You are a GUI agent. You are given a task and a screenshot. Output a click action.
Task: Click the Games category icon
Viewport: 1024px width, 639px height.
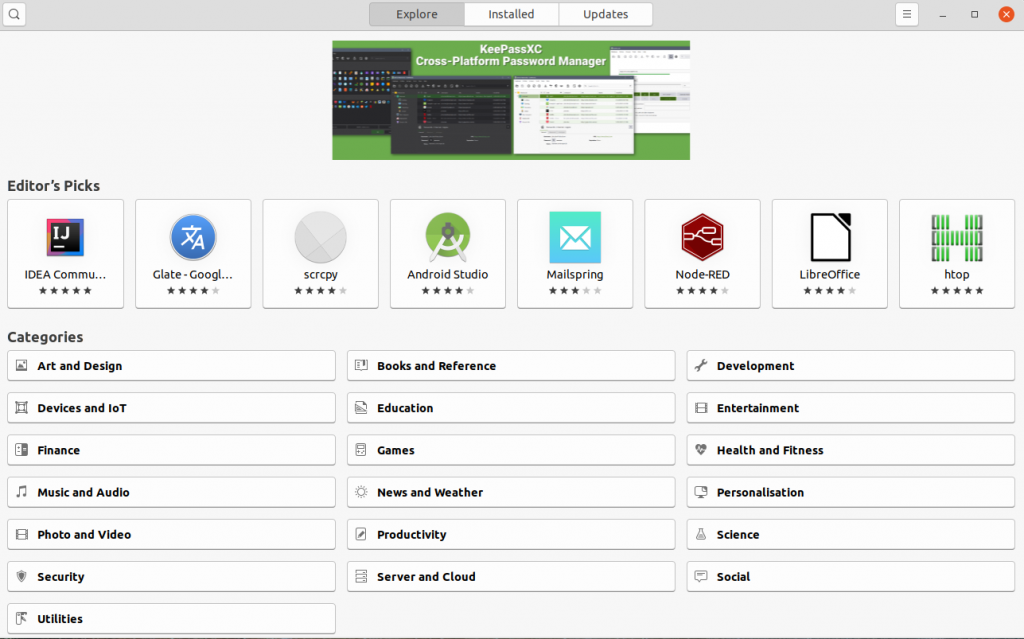(361, 450)
